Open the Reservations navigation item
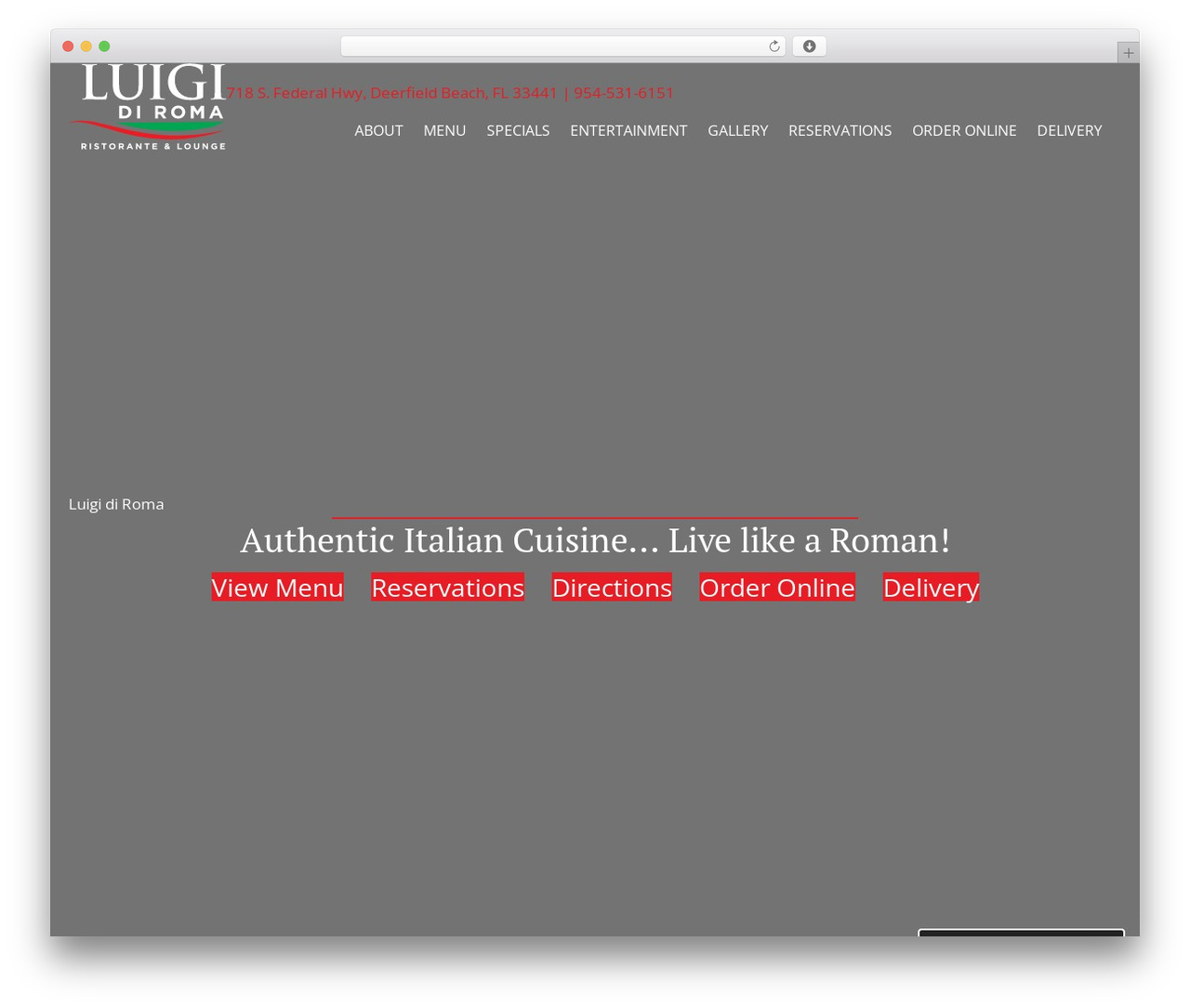The width and height of the screenshot is (1190, 1008). pyautogui.click(x=840, y=131)
